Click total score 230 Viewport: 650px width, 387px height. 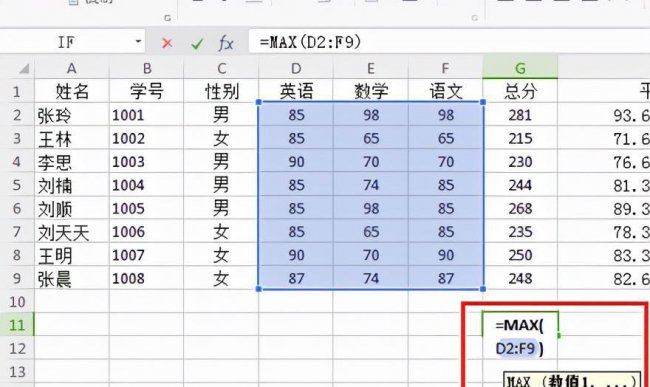(520, 162)
